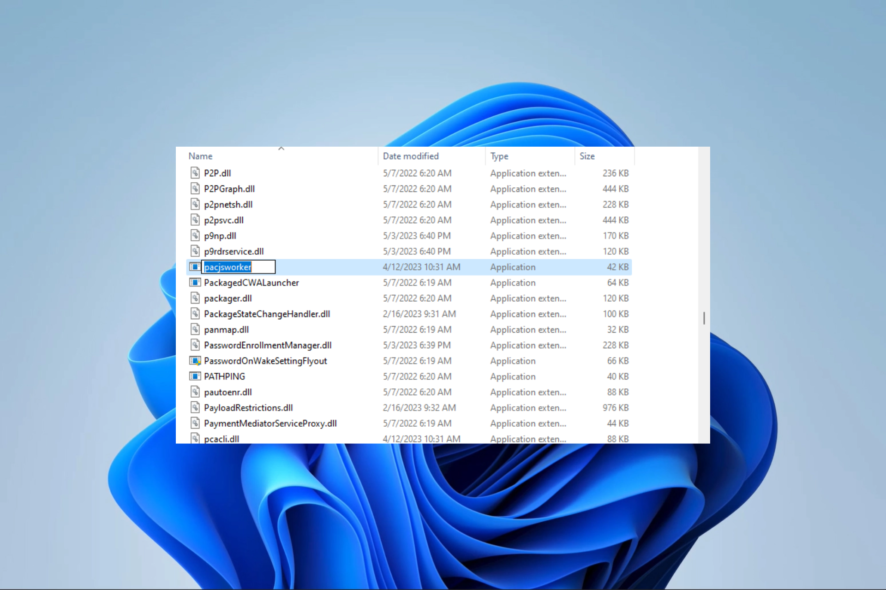This screenshot has width=886, height=590.
Task: Click the PATHPING file name
Action: click(224, 376)
